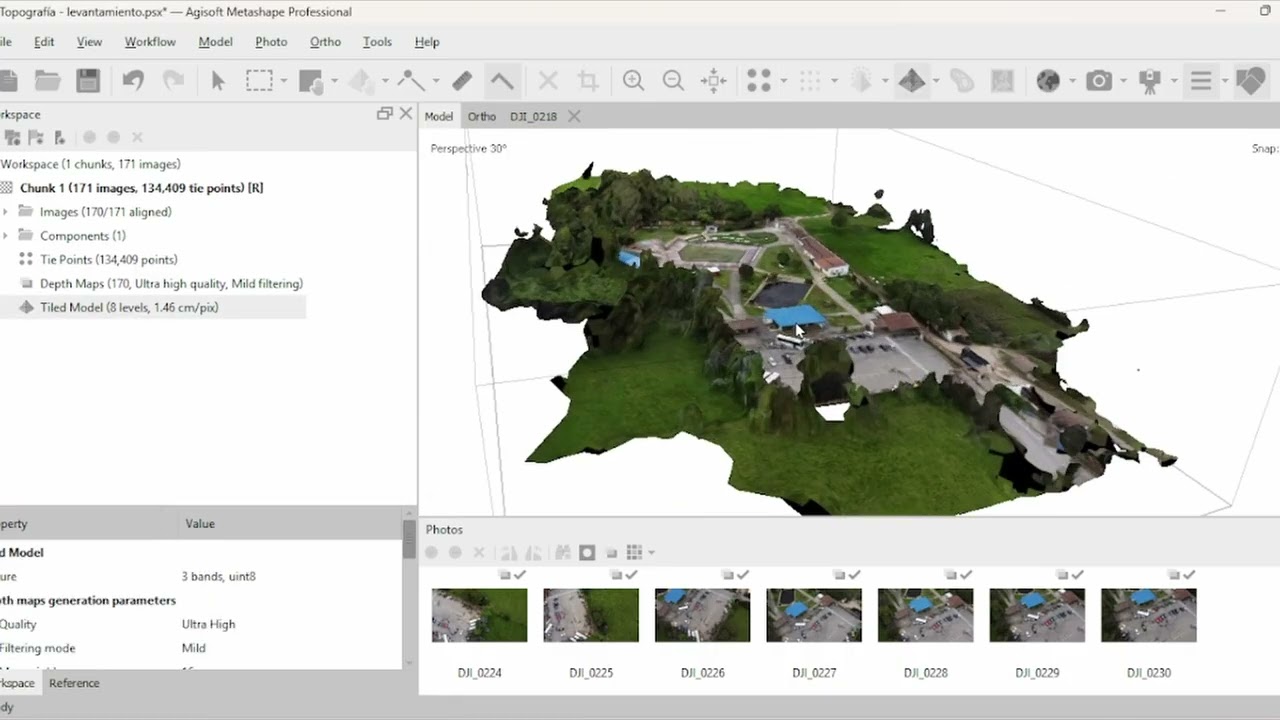The width and height of the screenshot is (1280, 720).
Task: Click the list layout icon in toolbar
Action: click(1201, 81)
